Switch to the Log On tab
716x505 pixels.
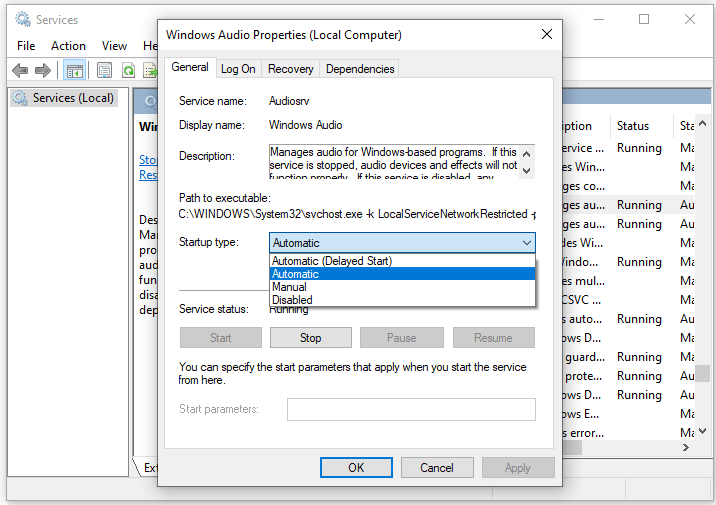tap(238, 68)
